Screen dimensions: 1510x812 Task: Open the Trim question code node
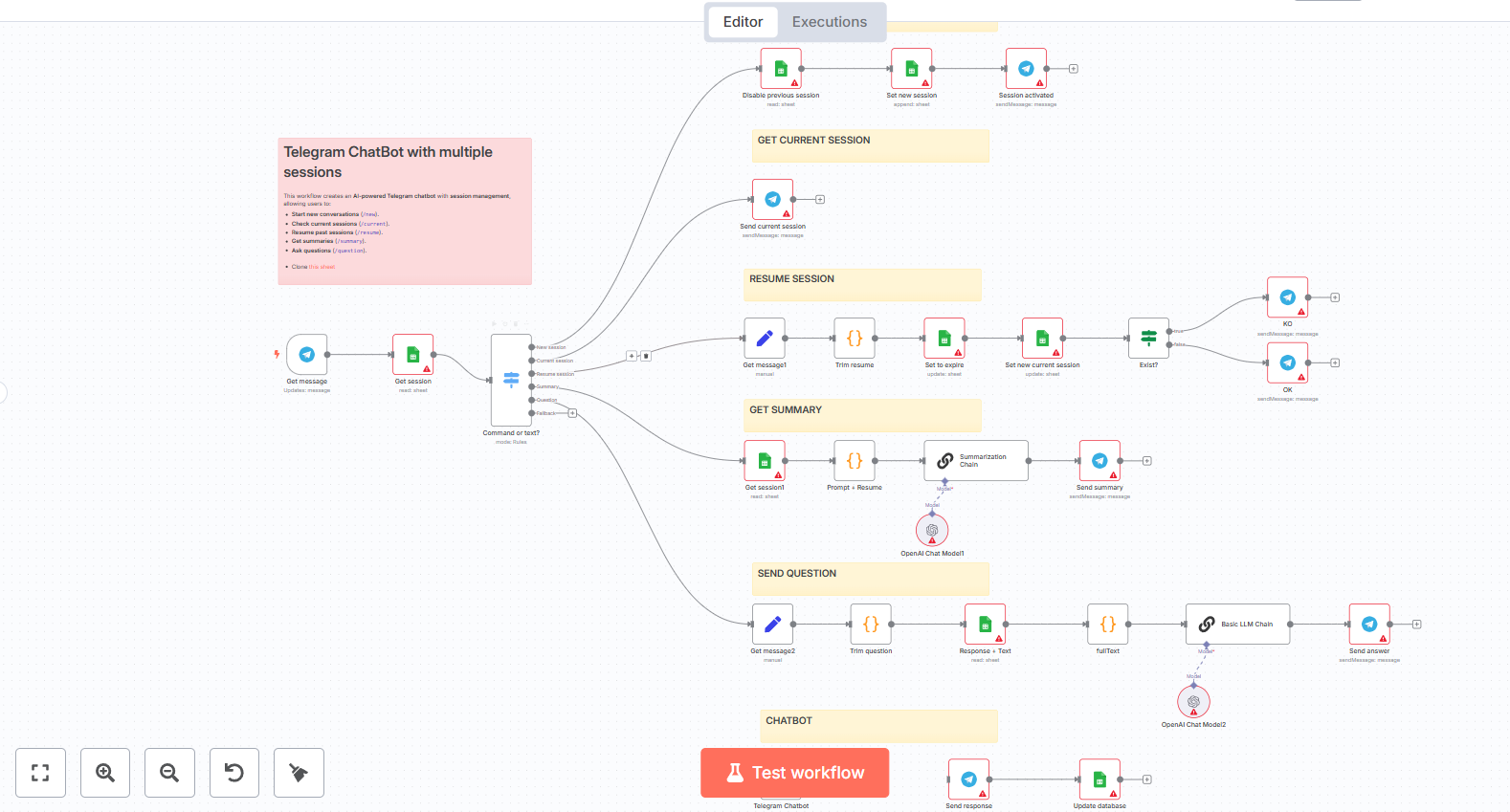[x=871, y=625]
